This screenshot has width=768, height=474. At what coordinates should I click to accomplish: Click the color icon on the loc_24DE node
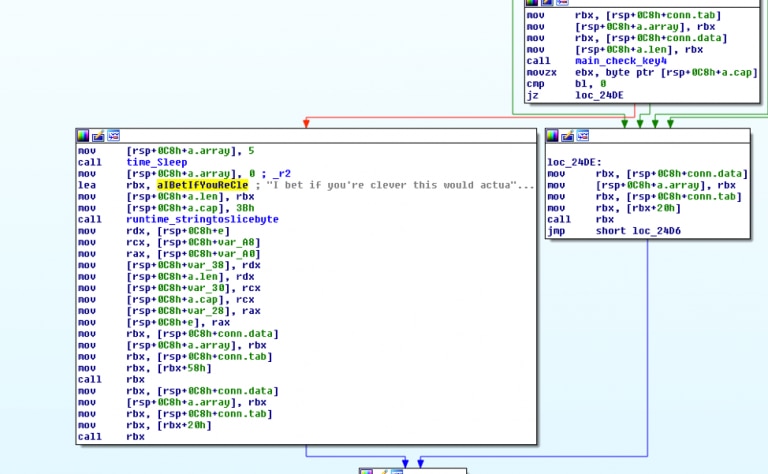click(x=552, y=136)
